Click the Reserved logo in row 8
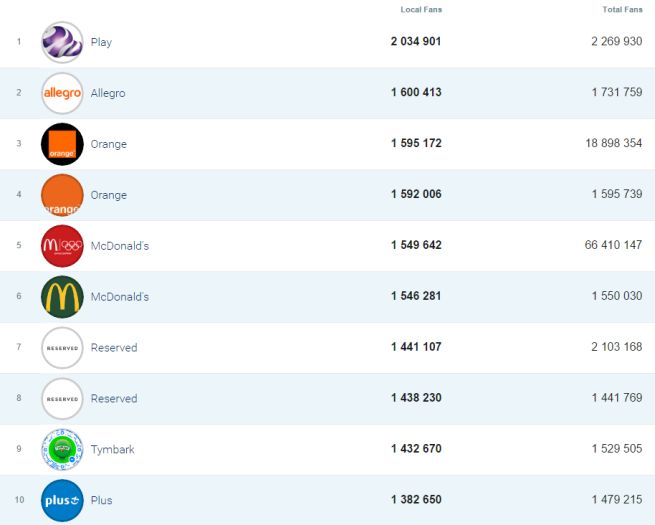This screenshot has width=655, height=525. tap(62, 399)
